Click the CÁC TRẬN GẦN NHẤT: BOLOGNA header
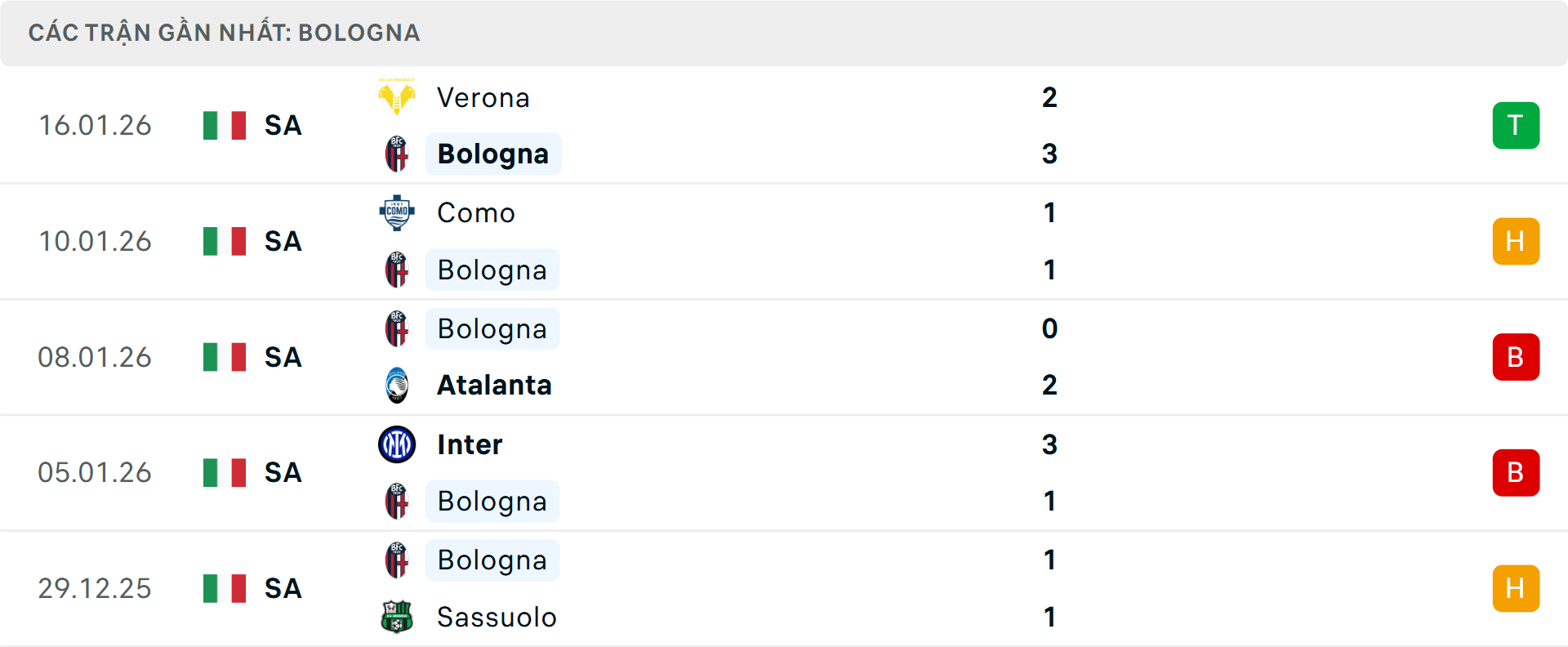Image resolution: width=1568 pixels, height=647 pixels. [224, 33]
